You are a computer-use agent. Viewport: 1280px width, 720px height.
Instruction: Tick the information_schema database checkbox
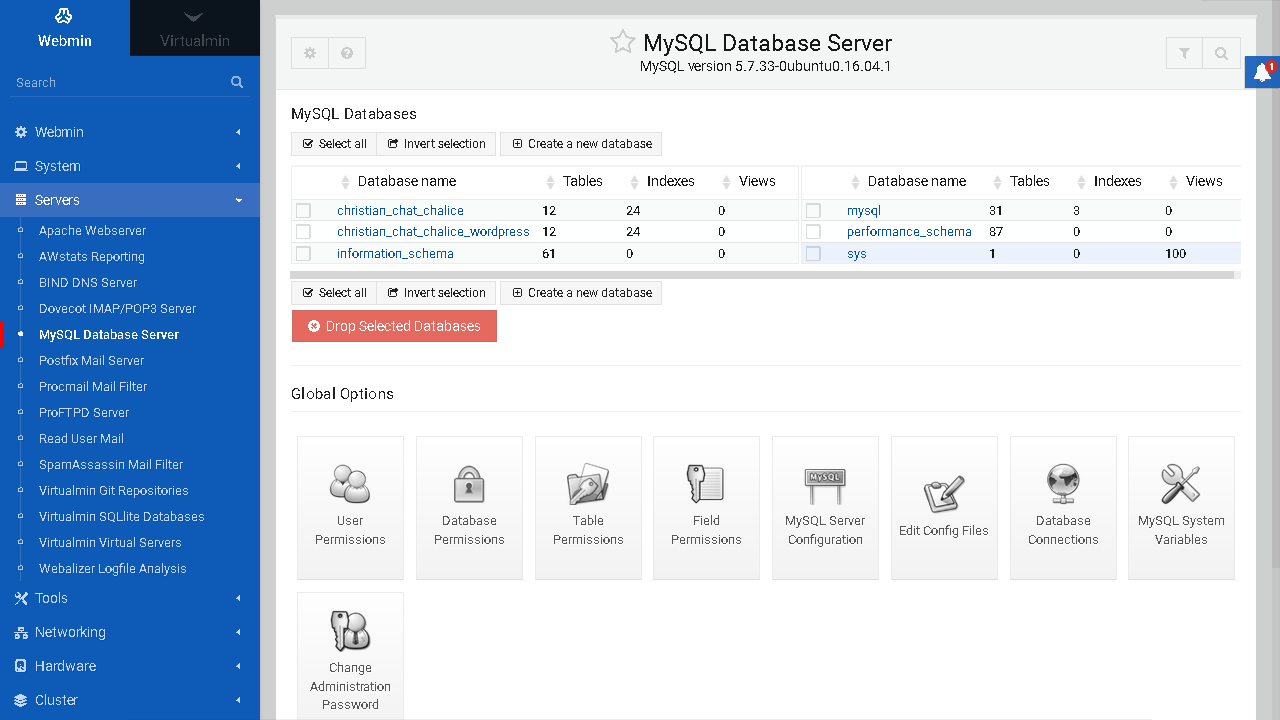(304, 254)
